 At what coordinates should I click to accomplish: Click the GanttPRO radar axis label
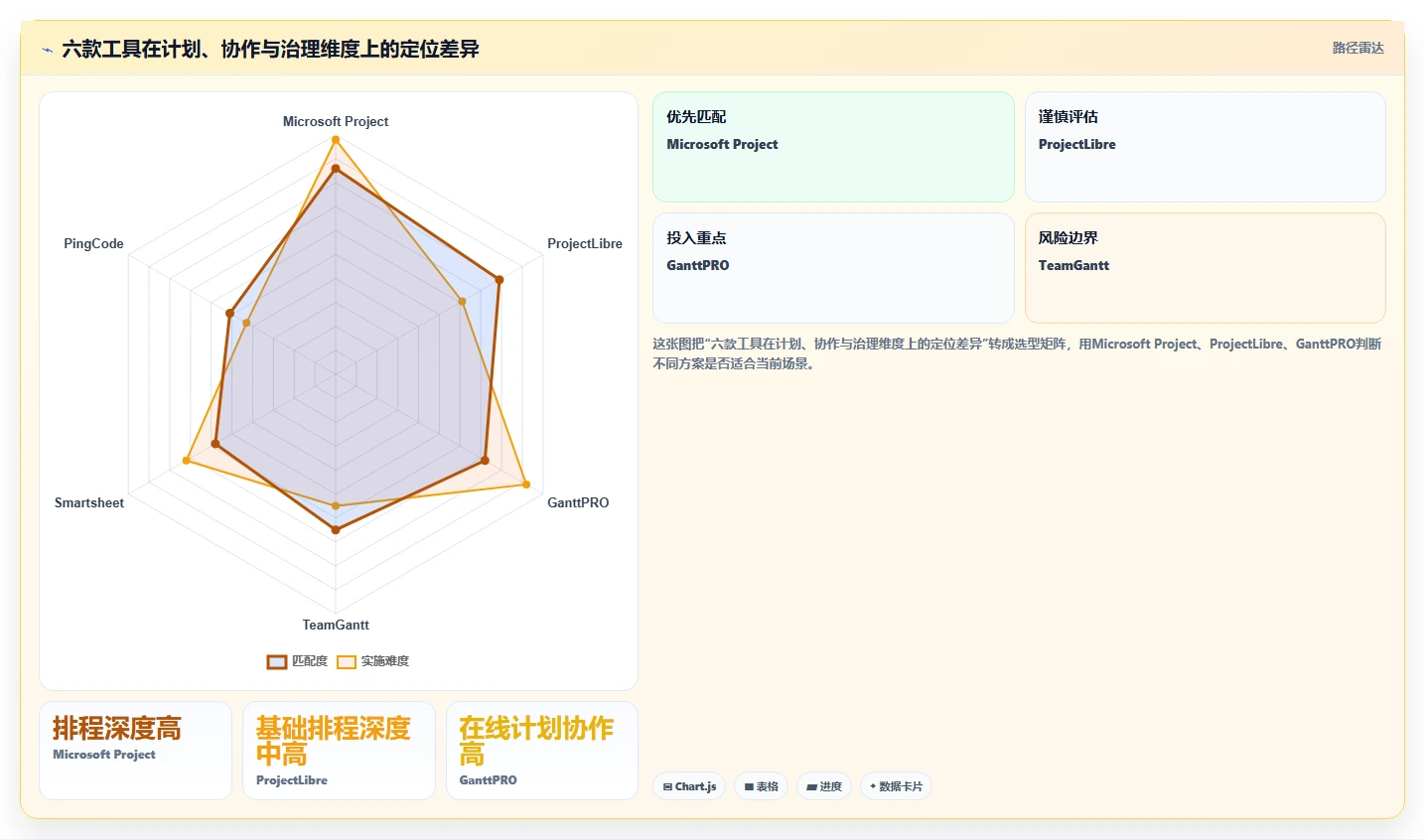pyautogui.click(x=578, y=502)
